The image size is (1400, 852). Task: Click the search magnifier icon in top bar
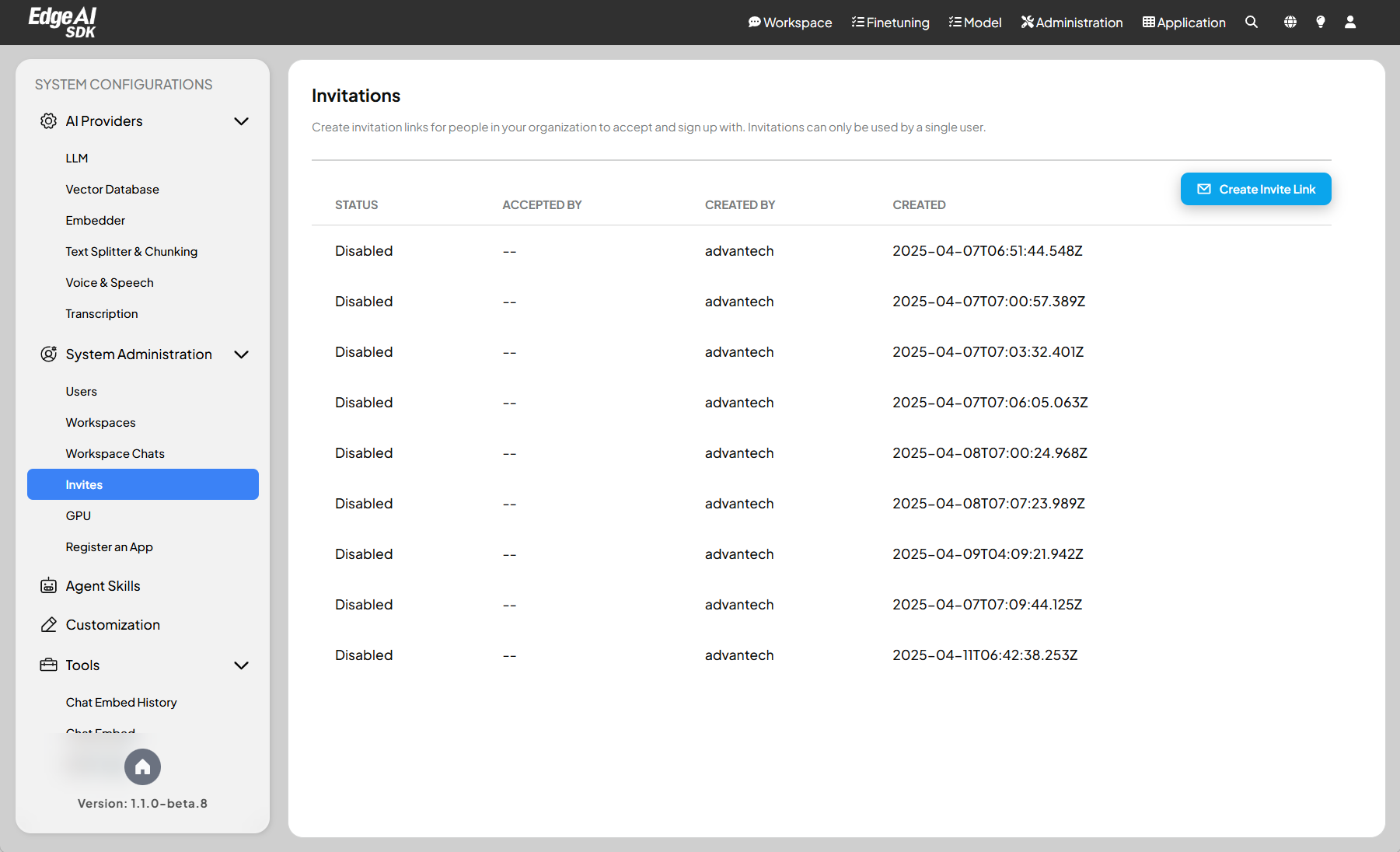(1251, 23)
